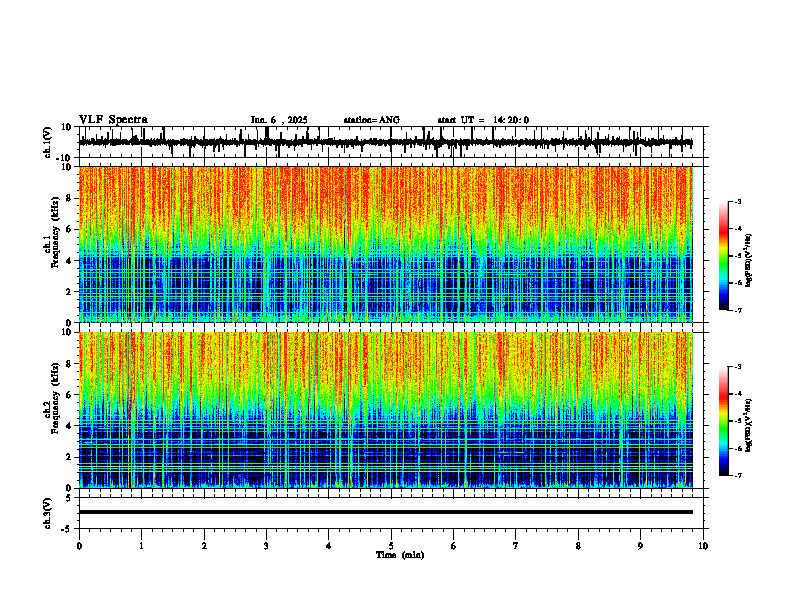Click the 8 tick on the Time axis
This screenshot has height=612, width=792.
point(578,546)
